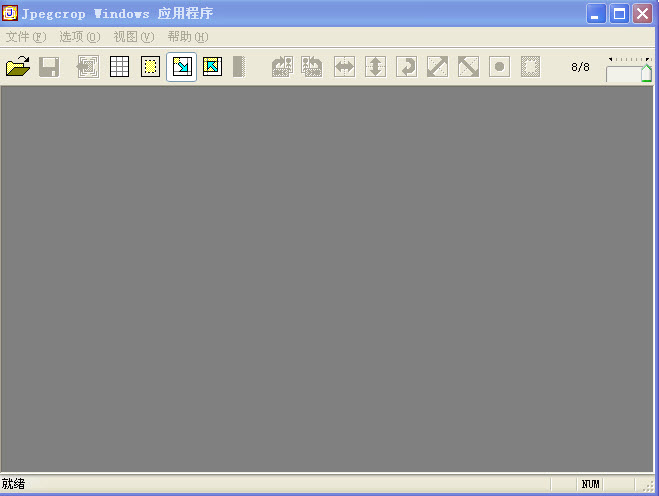Click the 就绪 status bar text

(x=13, y=484)
